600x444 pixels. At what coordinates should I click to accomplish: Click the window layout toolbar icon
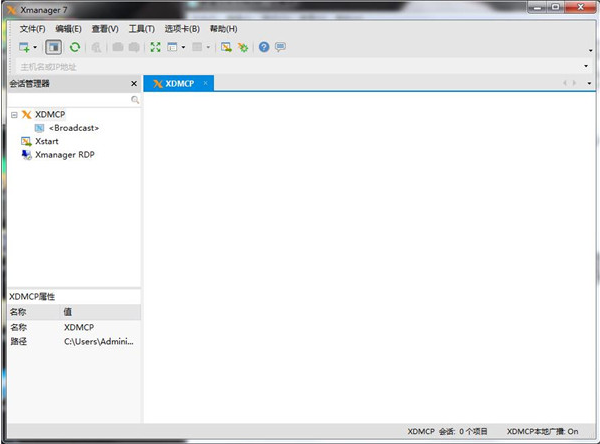coord(172,47)
